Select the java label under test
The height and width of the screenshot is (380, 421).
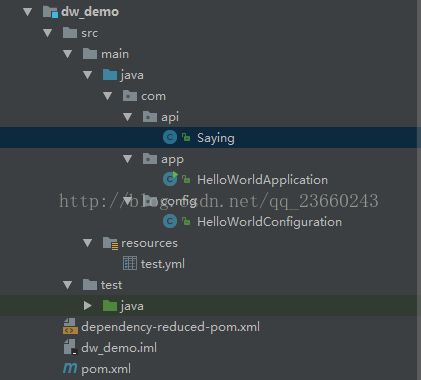[x=132, y=306]
